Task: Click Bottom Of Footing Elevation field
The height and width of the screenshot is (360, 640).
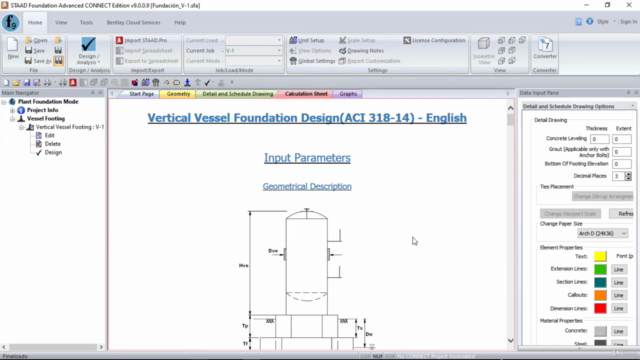Action: point(622,164)
